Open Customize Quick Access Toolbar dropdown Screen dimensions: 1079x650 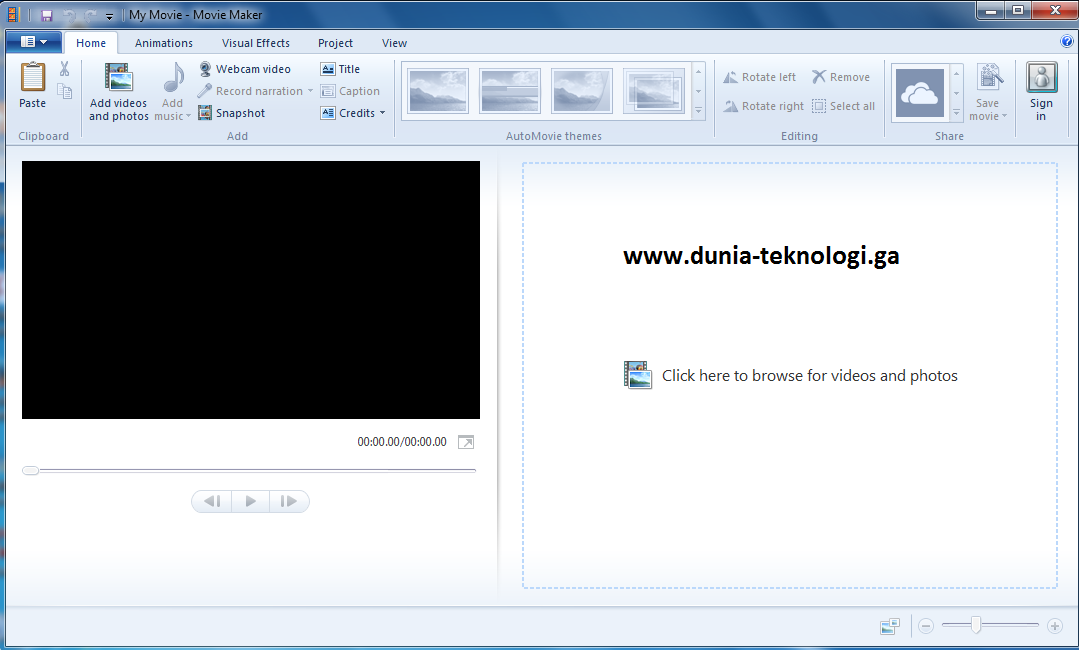point(109,16)
